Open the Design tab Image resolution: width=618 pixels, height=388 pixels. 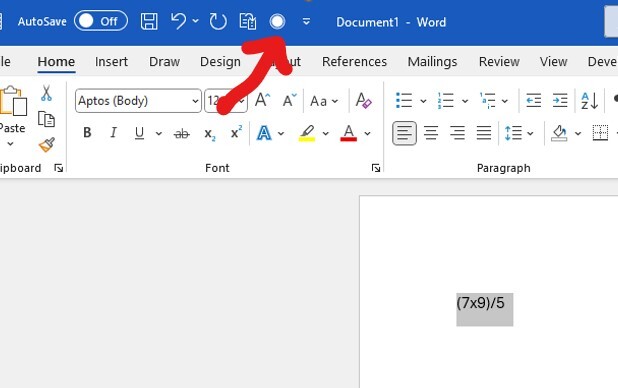[220, 62]
